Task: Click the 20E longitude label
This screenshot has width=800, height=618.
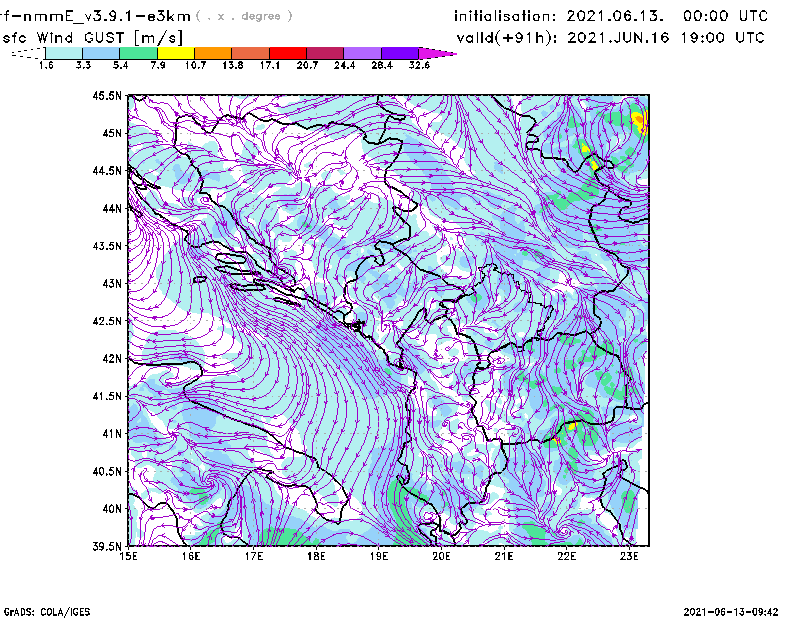Action: coord(441,556)
